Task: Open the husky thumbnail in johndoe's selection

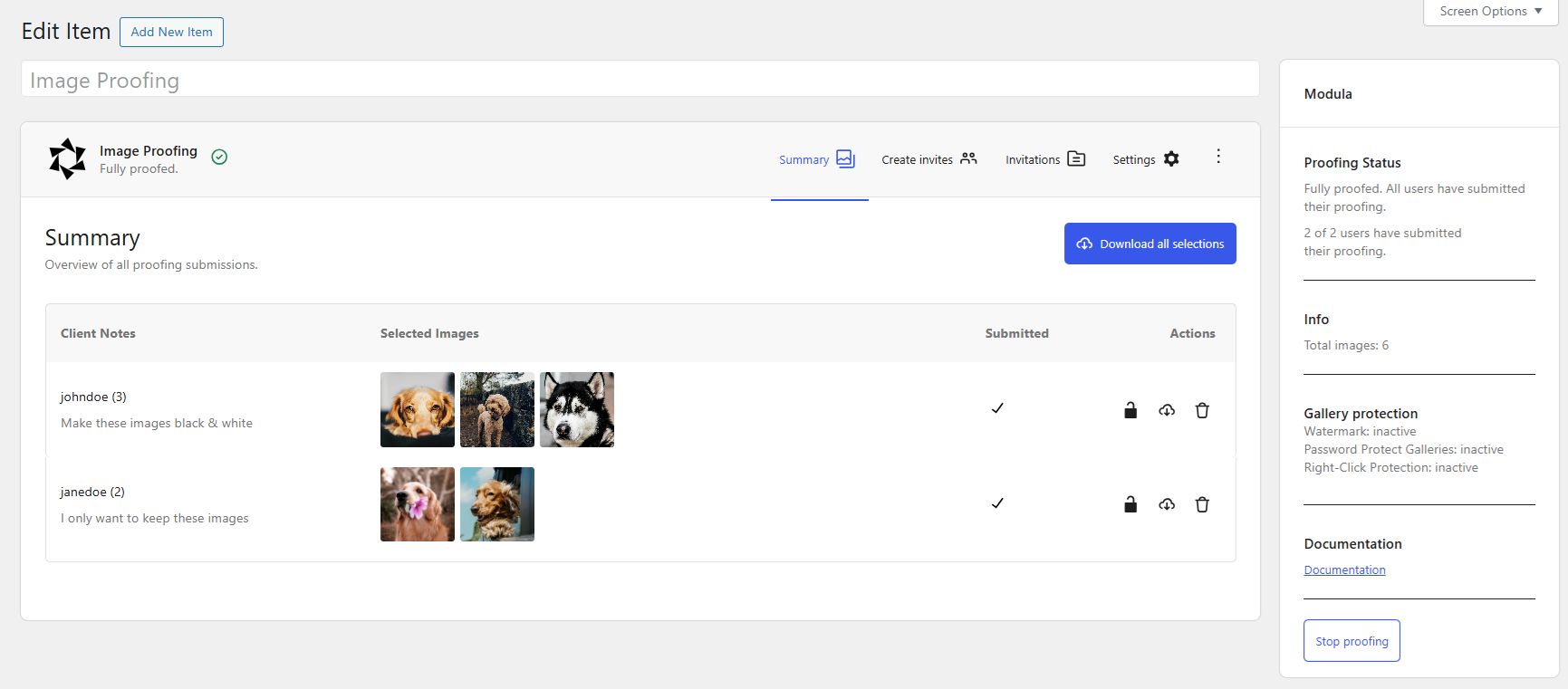Action: tap(577, 409)
